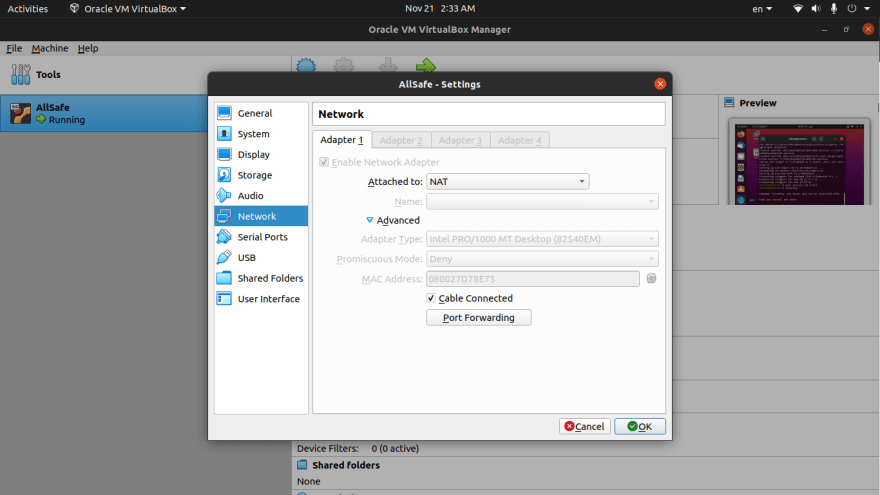
Task: Open the network Name combo box
Action: [542, 201]
